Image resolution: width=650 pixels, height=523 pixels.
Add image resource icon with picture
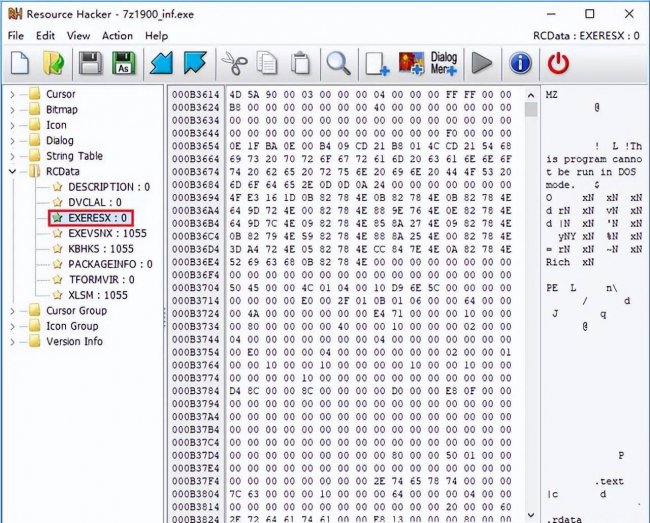tap(411, 63)
